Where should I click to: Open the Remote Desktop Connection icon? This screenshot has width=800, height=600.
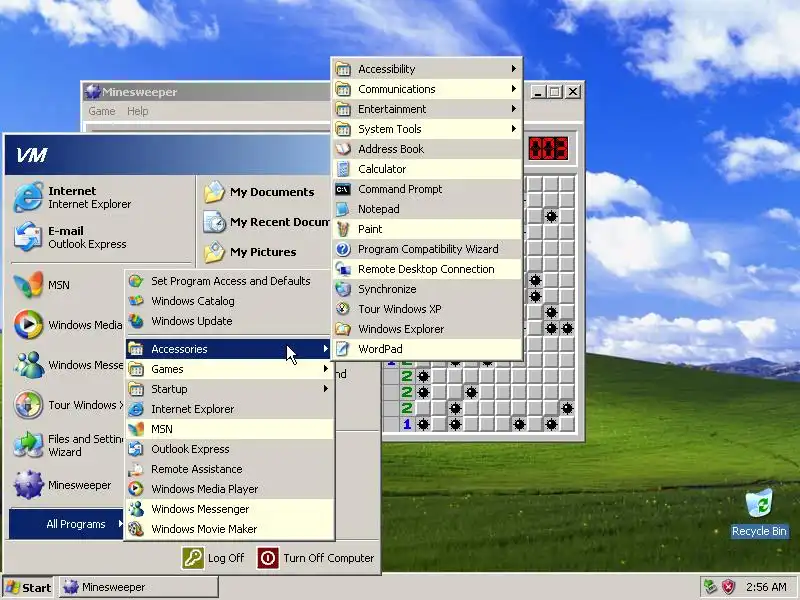tap(343, 269)
